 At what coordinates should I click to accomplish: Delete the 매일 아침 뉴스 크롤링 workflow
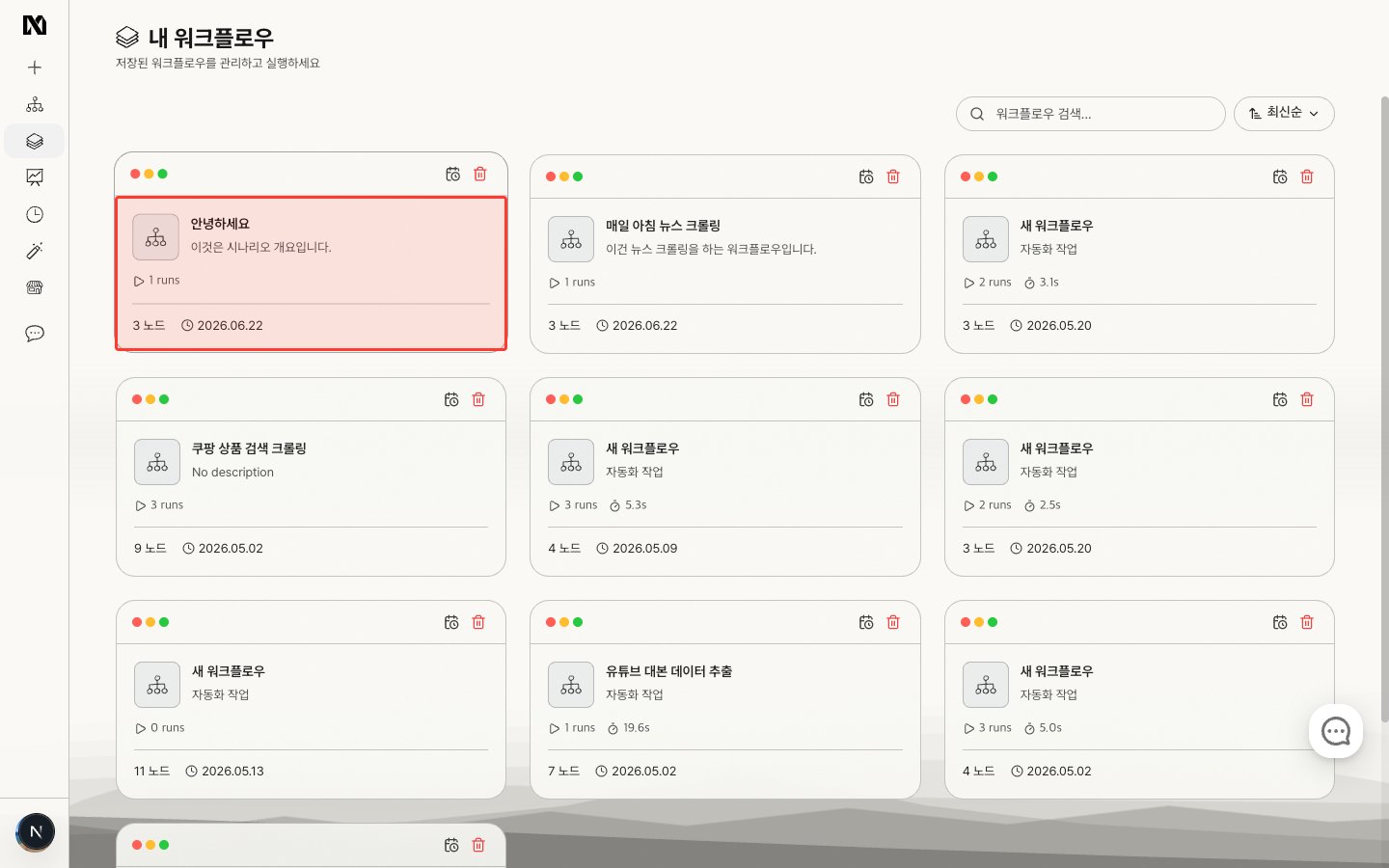893,176
